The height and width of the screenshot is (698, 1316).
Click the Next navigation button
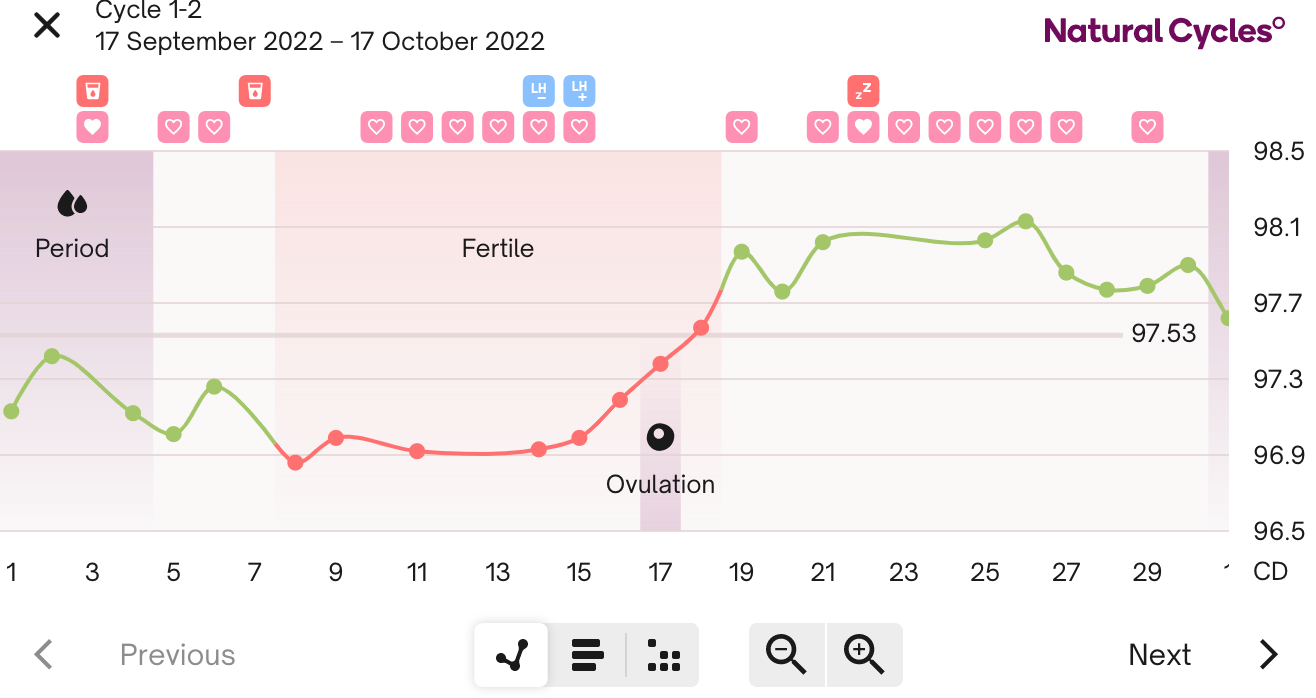[1159, 655]
